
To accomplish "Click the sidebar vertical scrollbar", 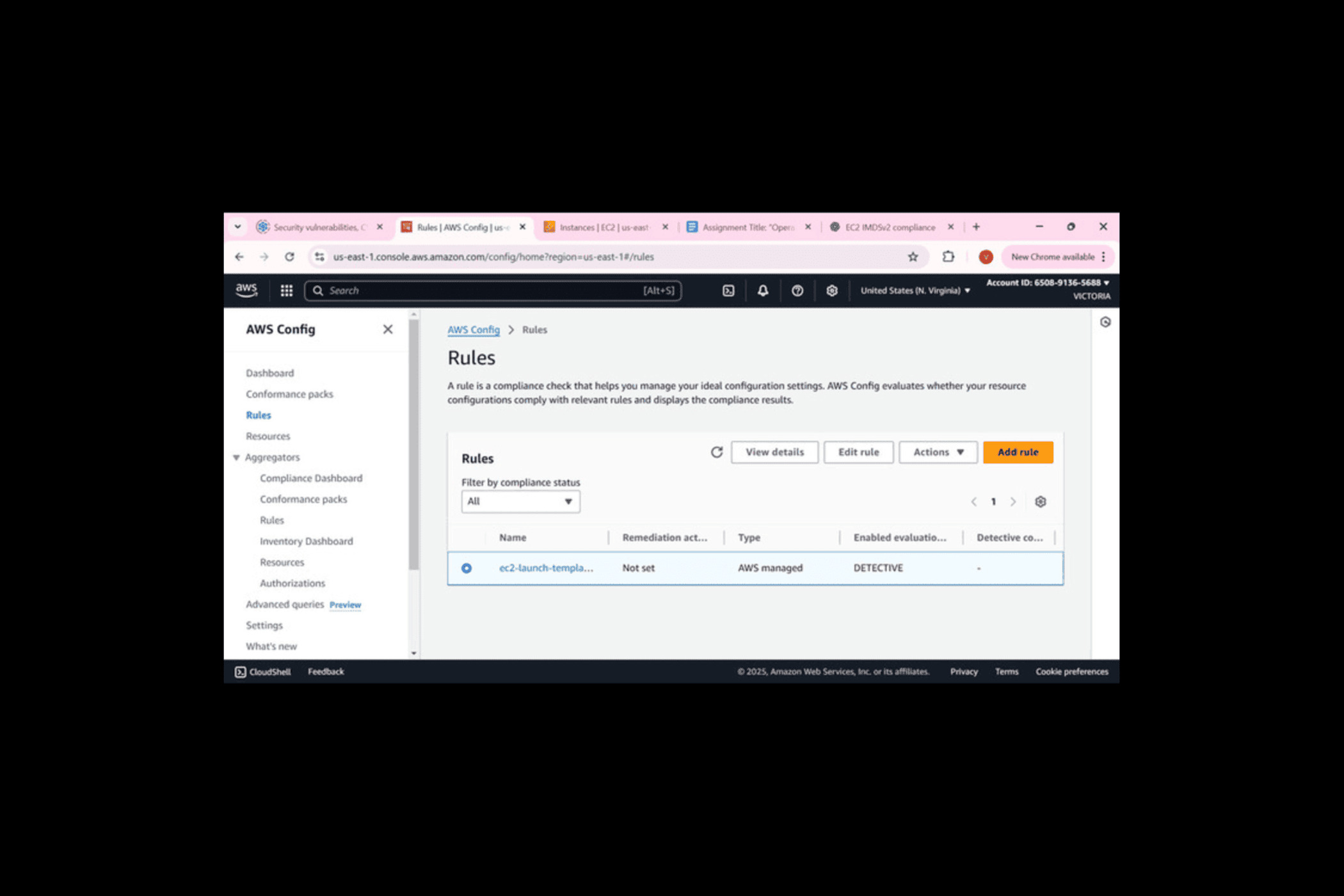I will pyautogui.click(x=413, y=445).
